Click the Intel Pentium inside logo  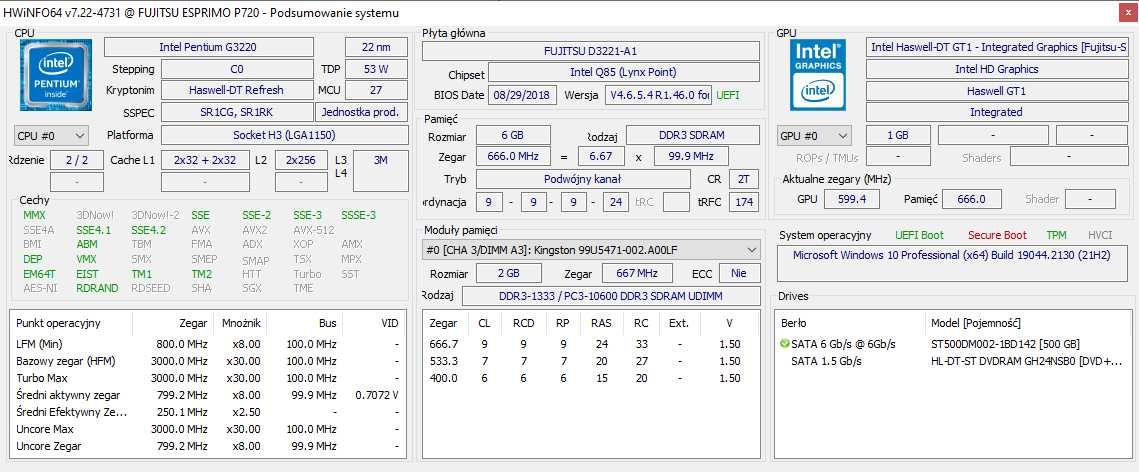[x=54, y=75]
